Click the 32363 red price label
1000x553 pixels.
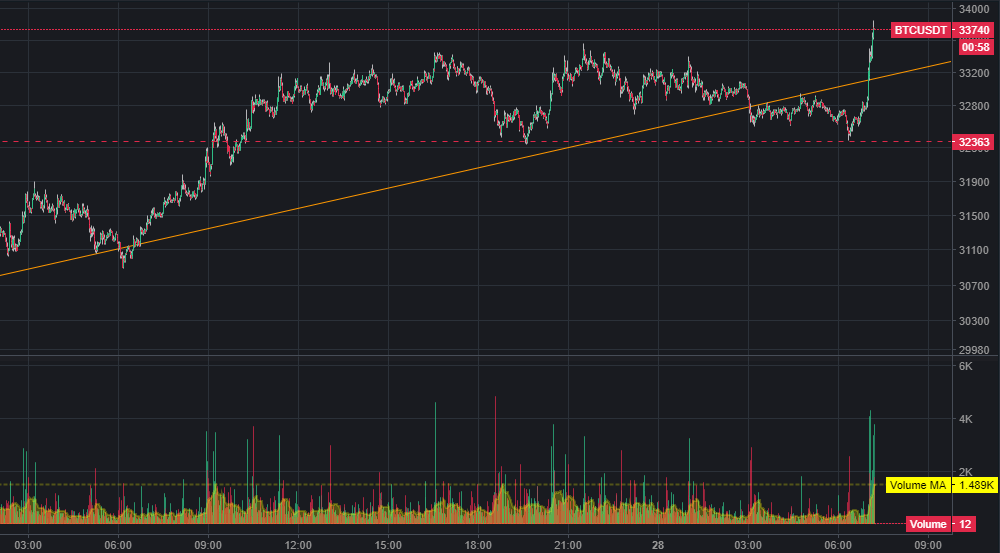click(973, 142)
